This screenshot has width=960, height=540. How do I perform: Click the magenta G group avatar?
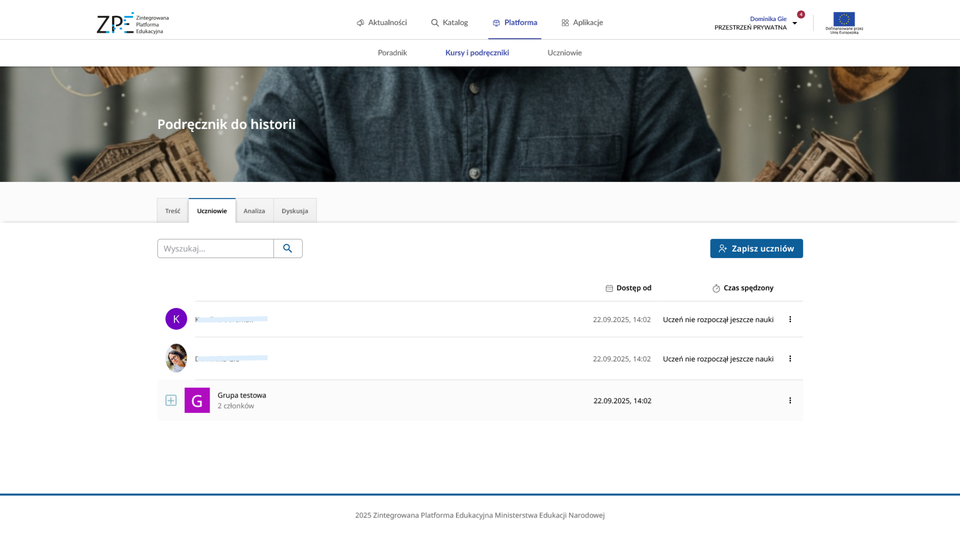(x=197, y=400)
